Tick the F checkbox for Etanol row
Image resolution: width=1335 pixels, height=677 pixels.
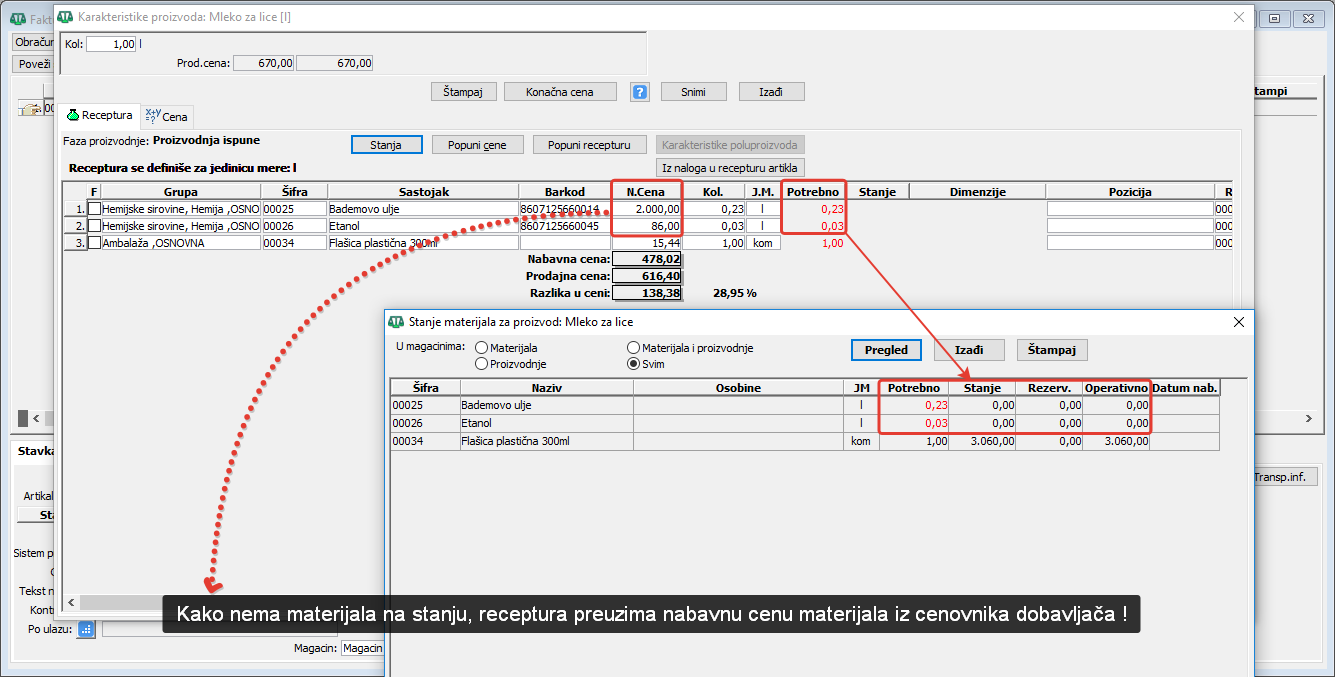pyautogui.click(x=95, y=226)
